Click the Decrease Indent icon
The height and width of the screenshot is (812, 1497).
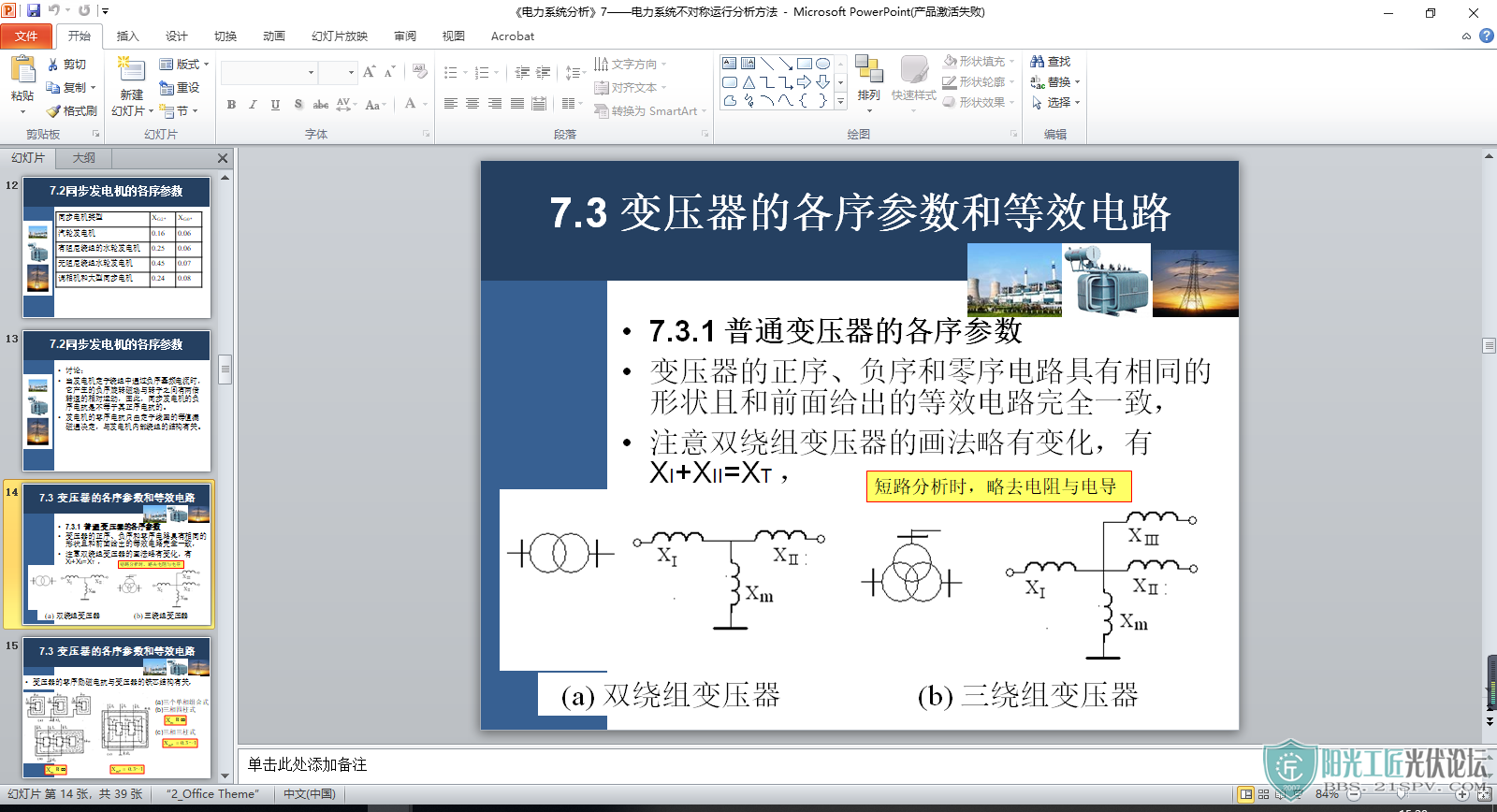pos(522,72)
